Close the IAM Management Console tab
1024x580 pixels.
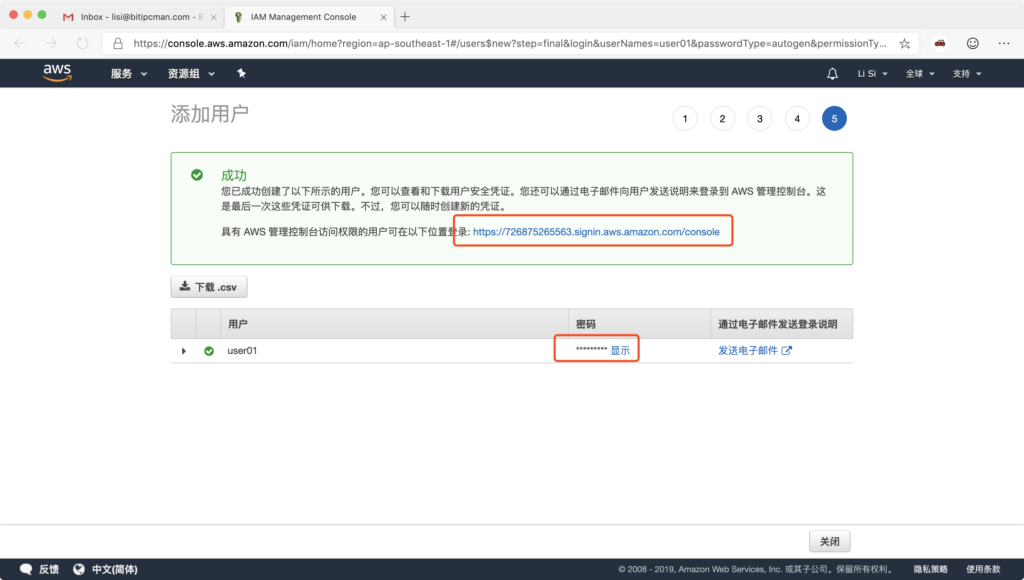click(383, 18)
